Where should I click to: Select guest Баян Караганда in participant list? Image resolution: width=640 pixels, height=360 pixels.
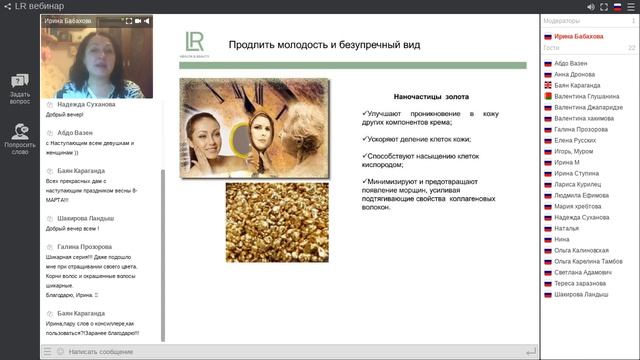577,85
